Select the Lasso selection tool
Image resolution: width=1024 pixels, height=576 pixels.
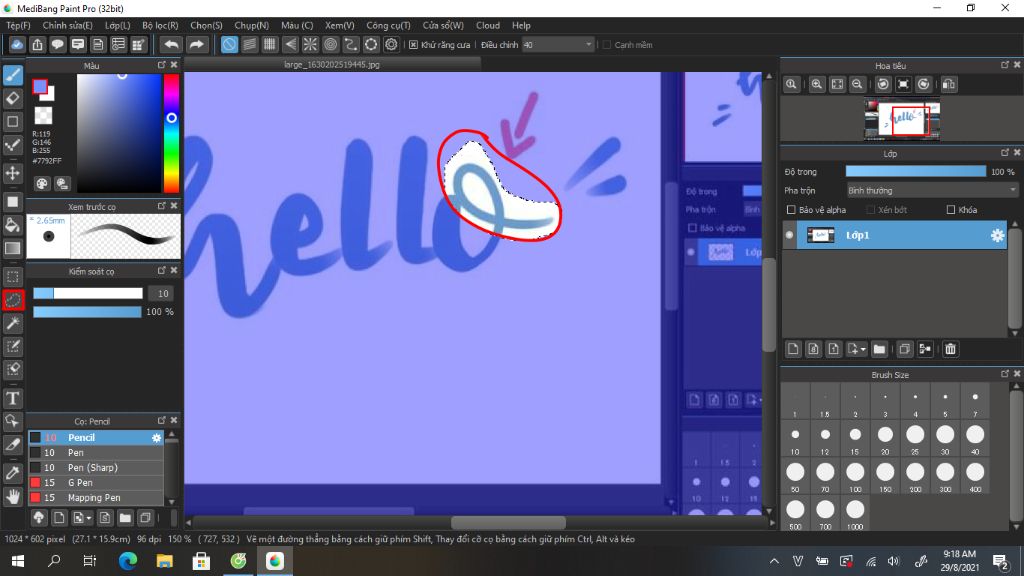12,300
